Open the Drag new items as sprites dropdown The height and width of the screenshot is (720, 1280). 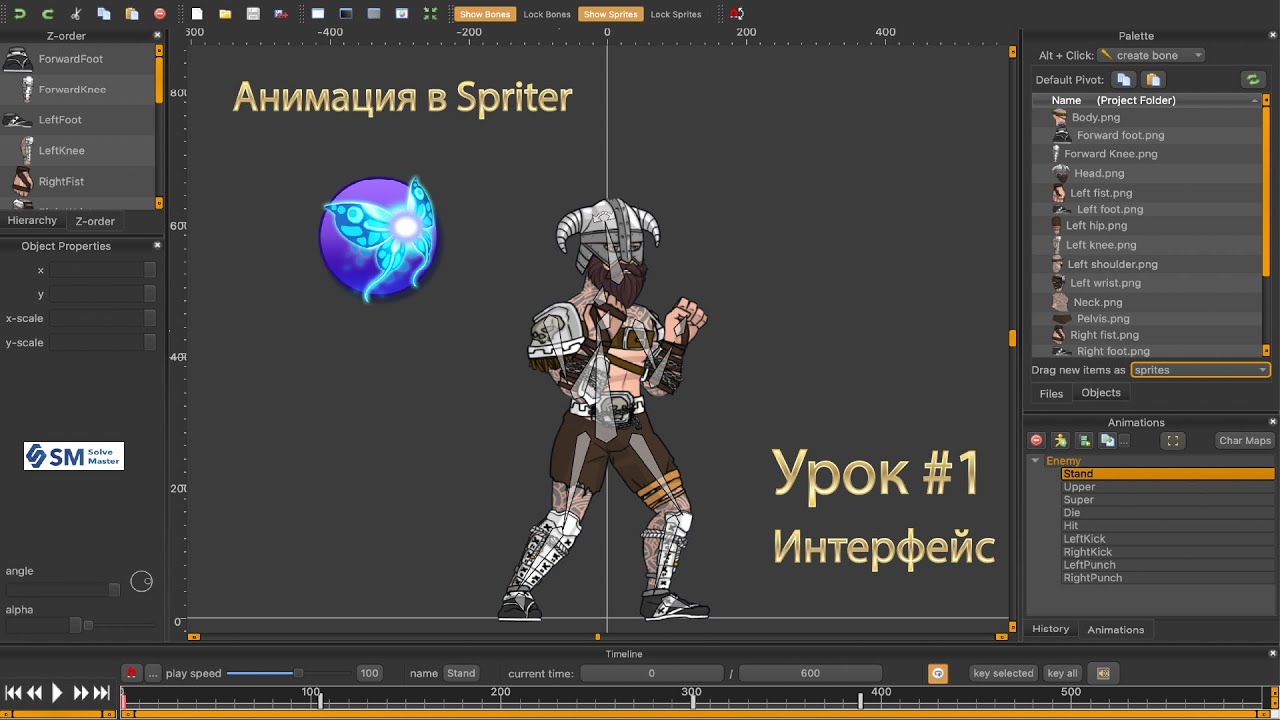(x=1200, y=370)
